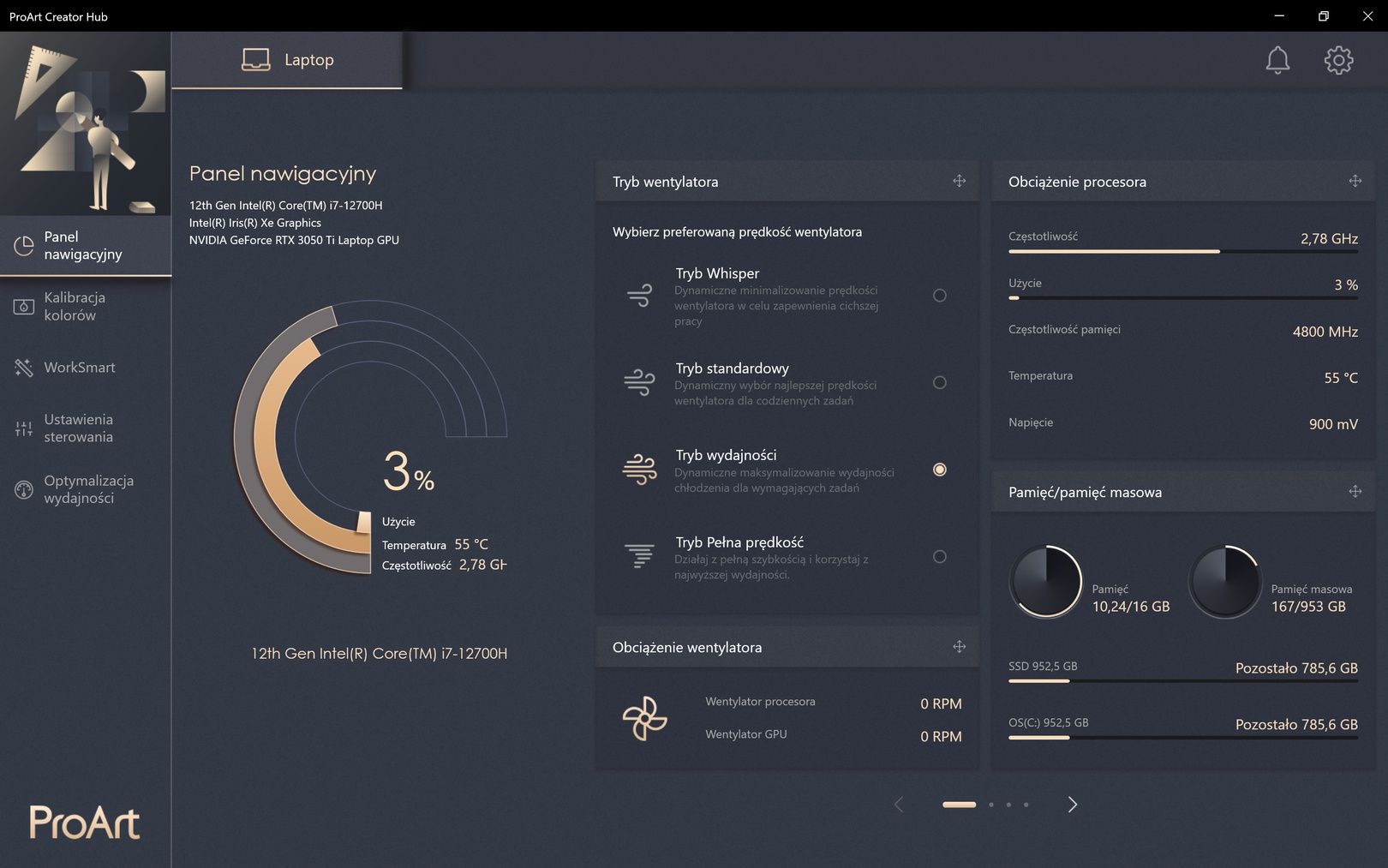
Task: Click move handle on Obciążenie procesora panel
Action: pyautogui.click(x=1355, y=181)
